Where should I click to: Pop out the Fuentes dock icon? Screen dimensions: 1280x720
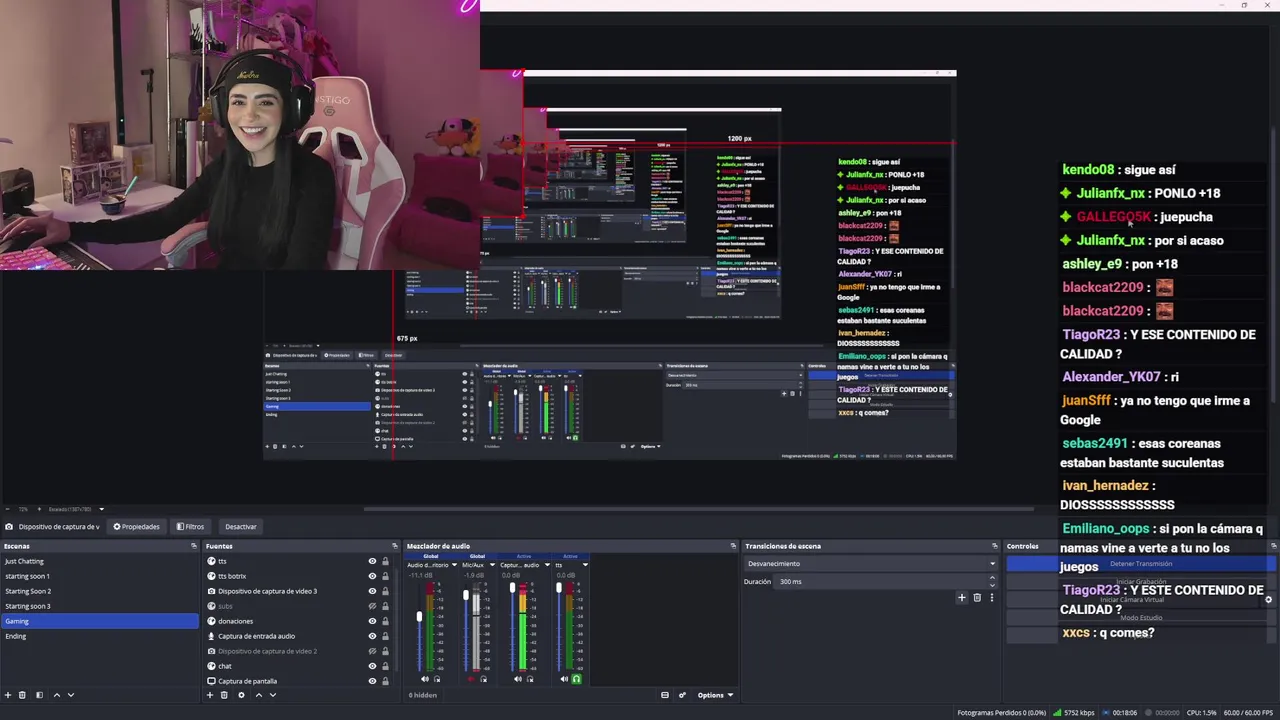pyautogui.click(x=396, y=546)
